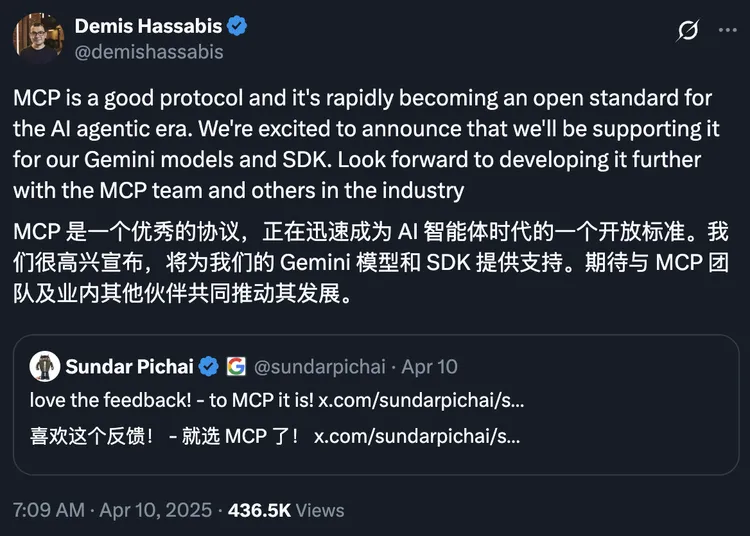Open the Sundar Pichai display name
The image size is (750, 536).
[x=130, y=367]
